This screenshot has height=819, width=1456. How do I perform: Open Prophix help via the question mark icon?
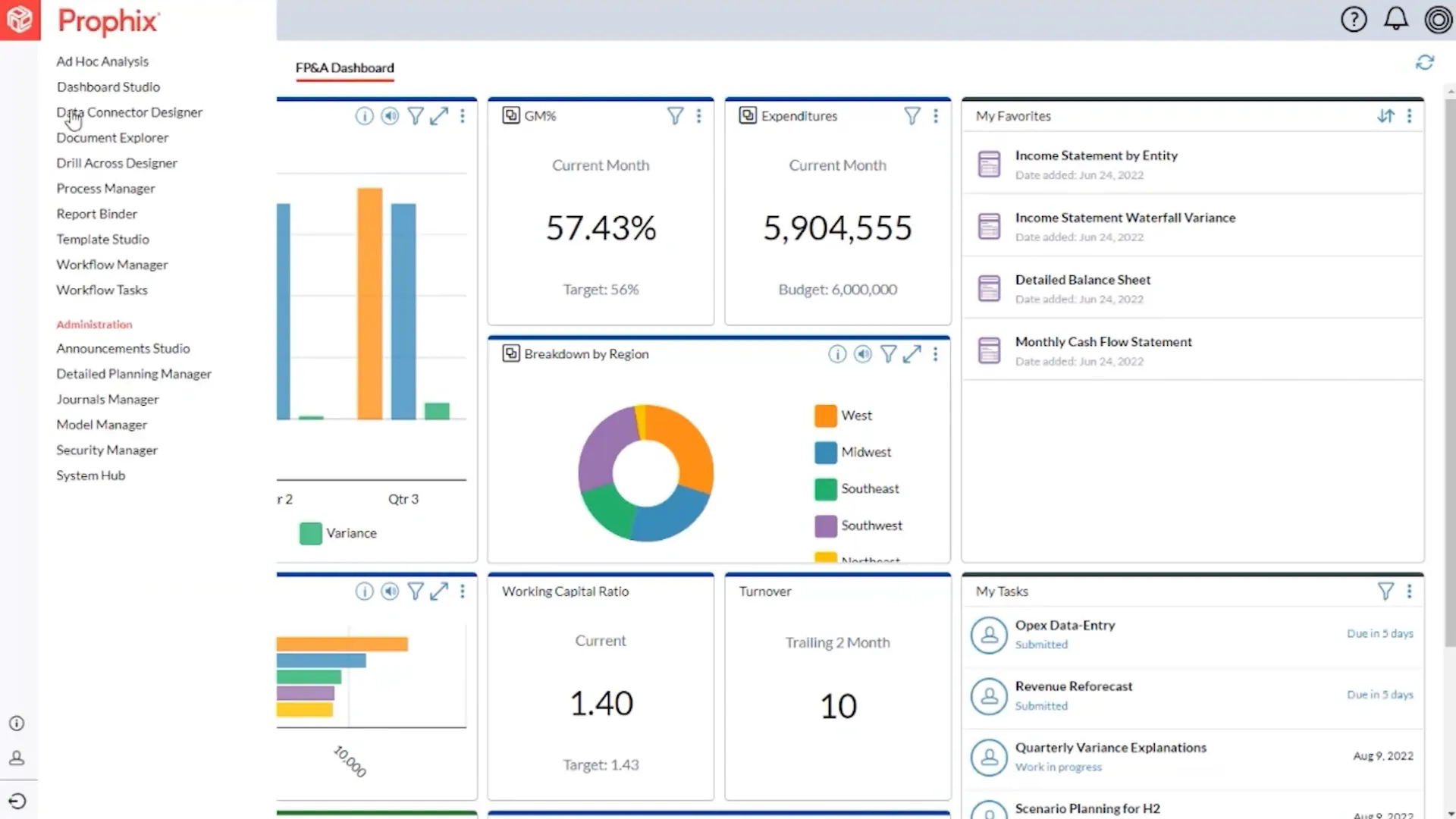point(1354,19)
